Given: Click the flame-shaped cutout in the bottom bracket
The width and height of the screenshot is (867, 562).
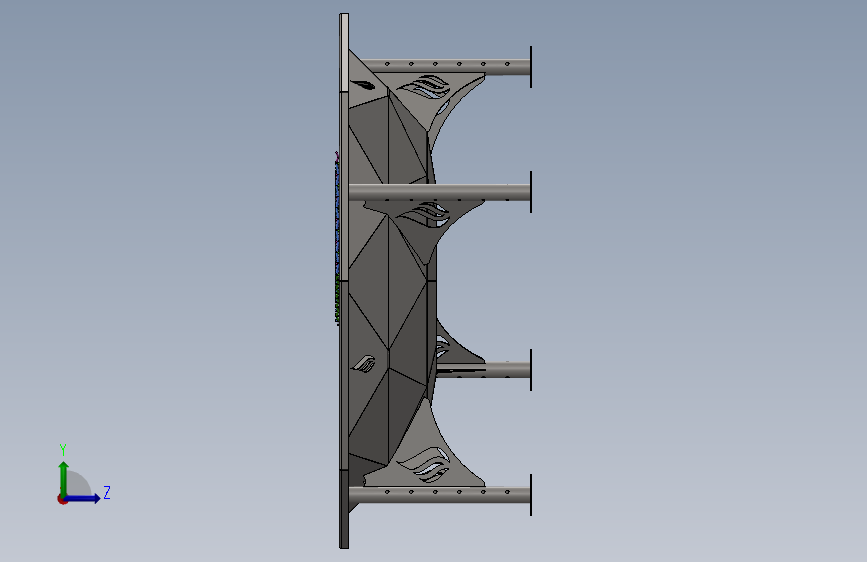Looking at the screenshot, I should tap(425, 464).
